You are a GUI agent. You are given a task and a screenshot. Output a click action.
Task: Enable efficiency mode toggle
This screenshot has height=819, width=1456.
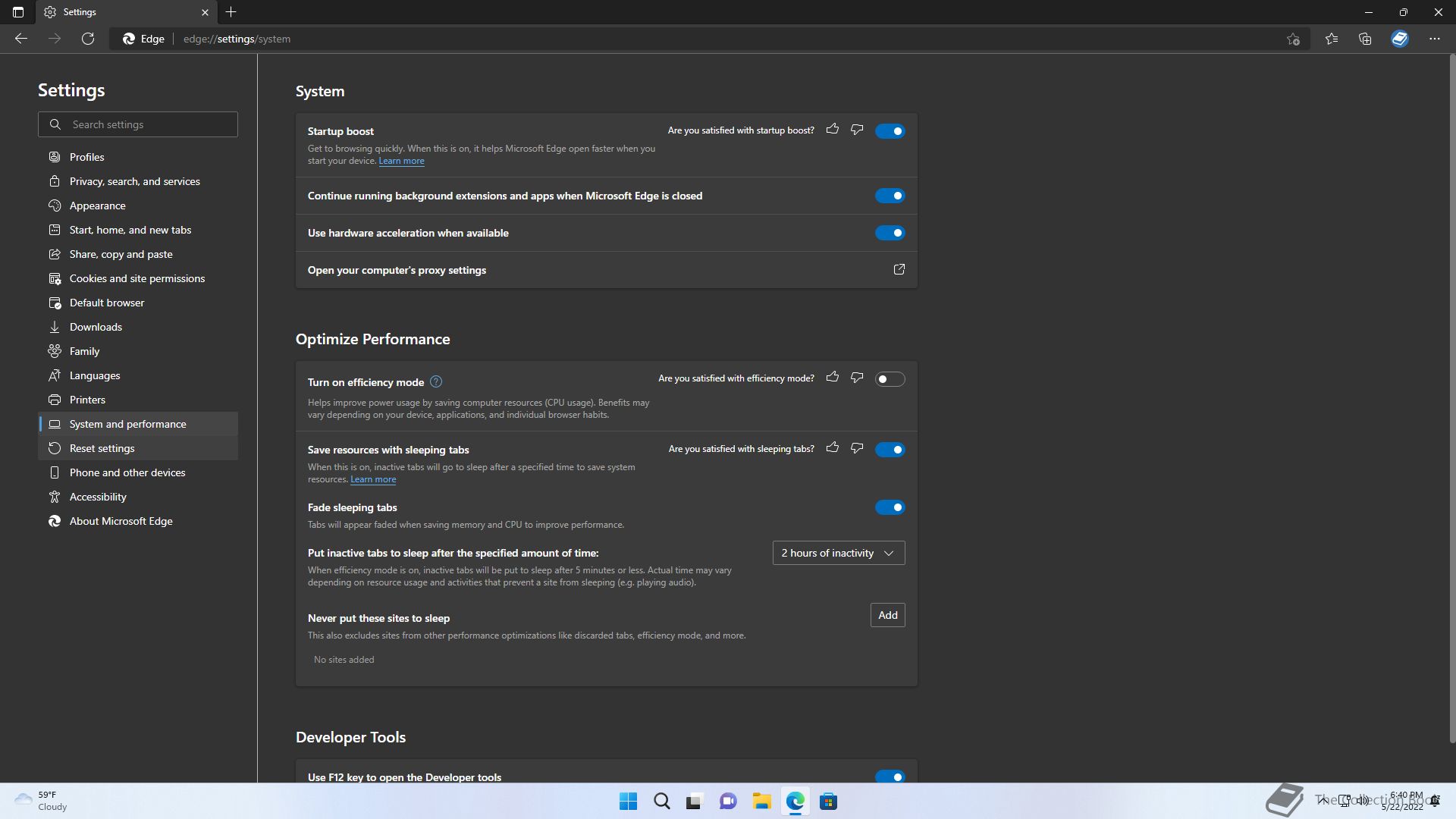point(890,379)
